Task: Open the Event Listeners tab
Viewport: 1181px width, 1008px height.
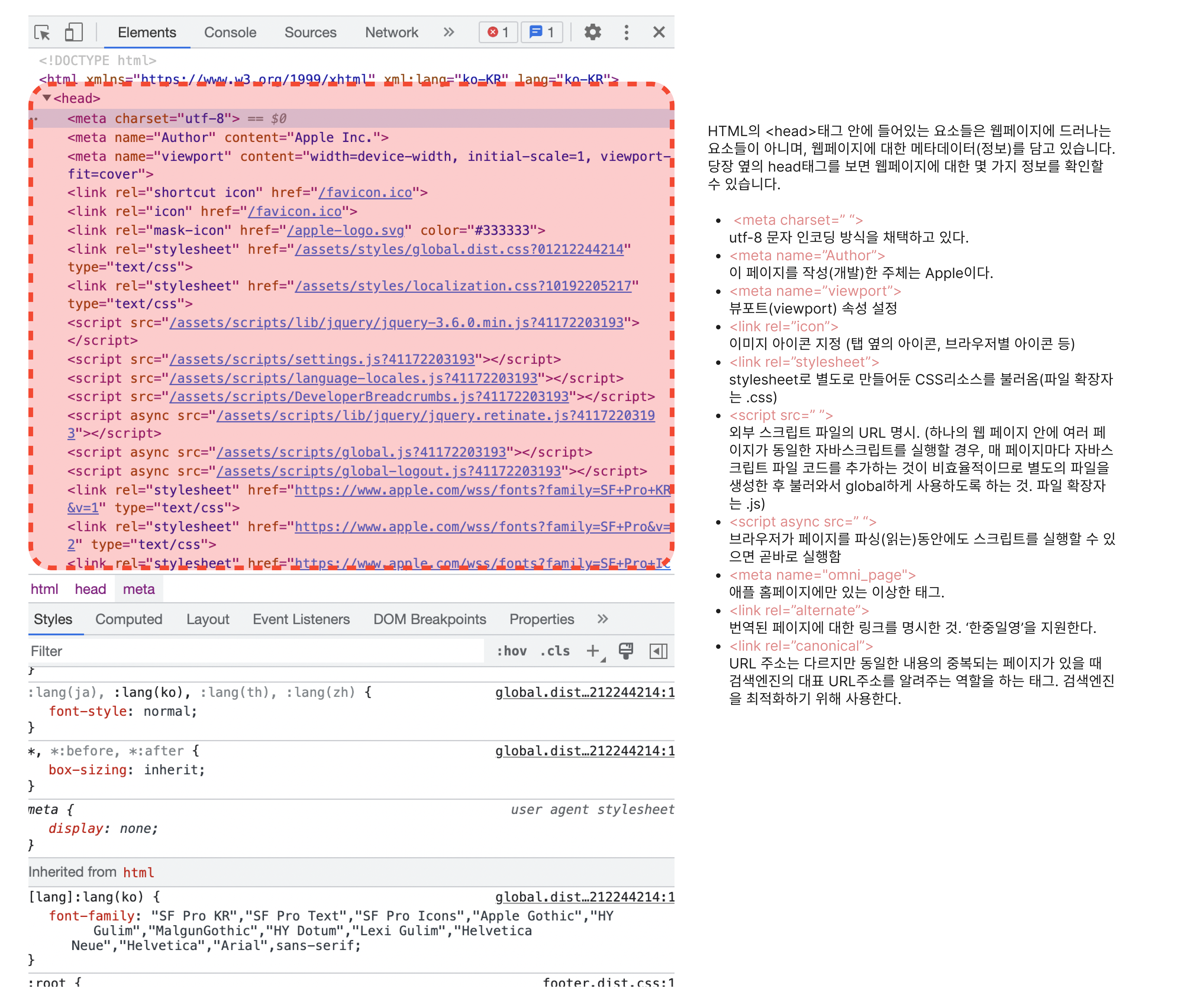Action: tap(301, 619)
